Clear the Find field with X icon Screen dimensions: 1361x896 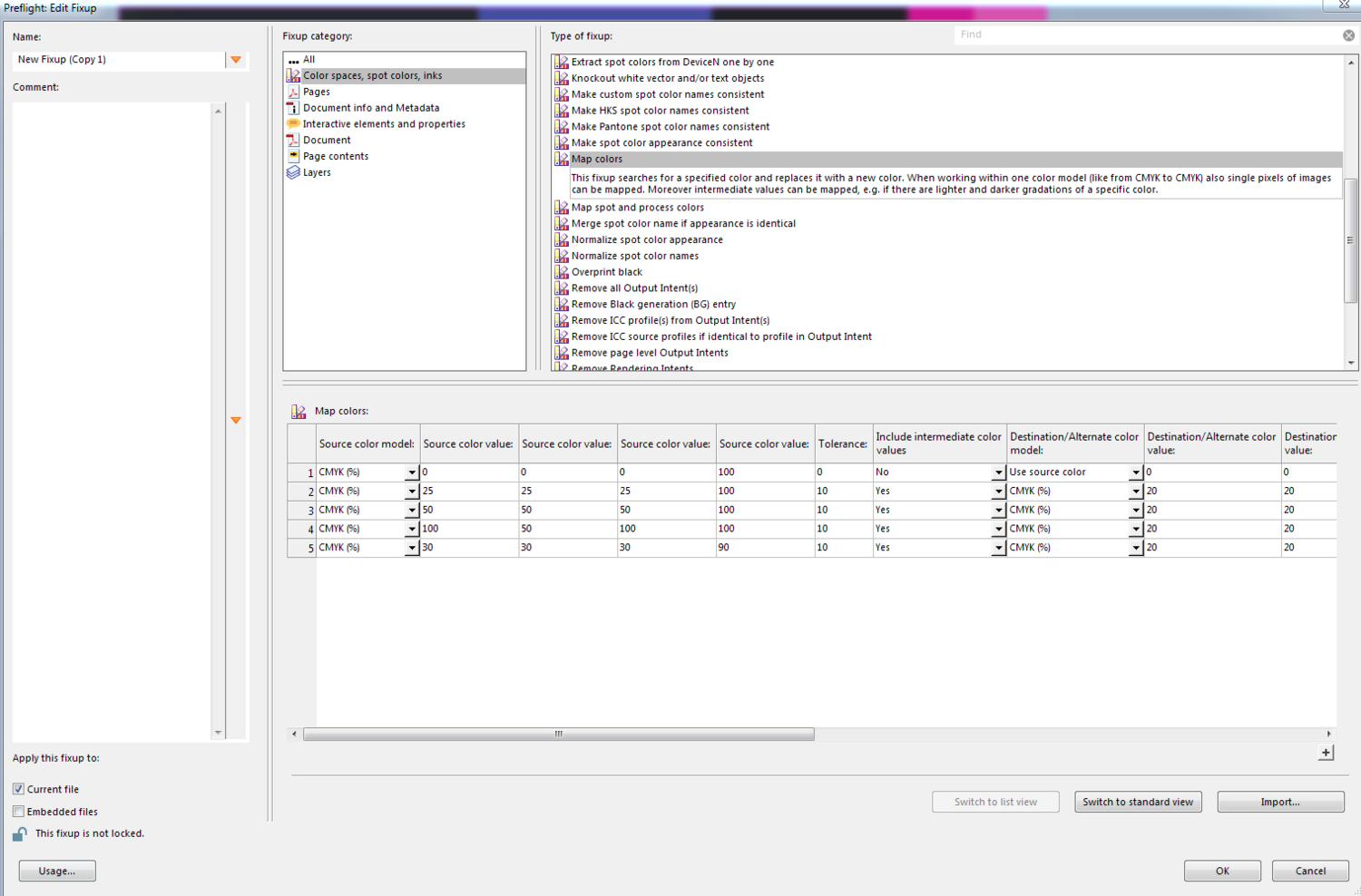pyautogui.click(x=1348, y=35)
